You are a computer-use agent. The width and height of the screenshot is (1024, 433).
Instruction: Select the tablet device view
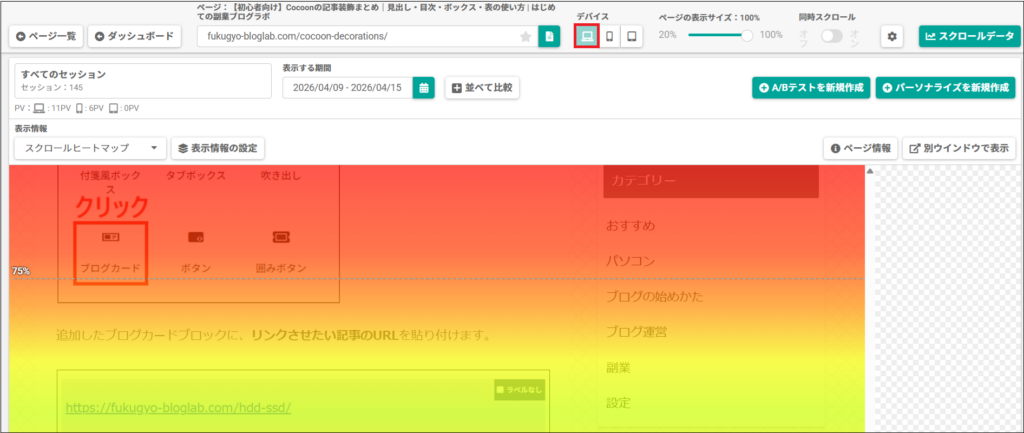(632, 37)
